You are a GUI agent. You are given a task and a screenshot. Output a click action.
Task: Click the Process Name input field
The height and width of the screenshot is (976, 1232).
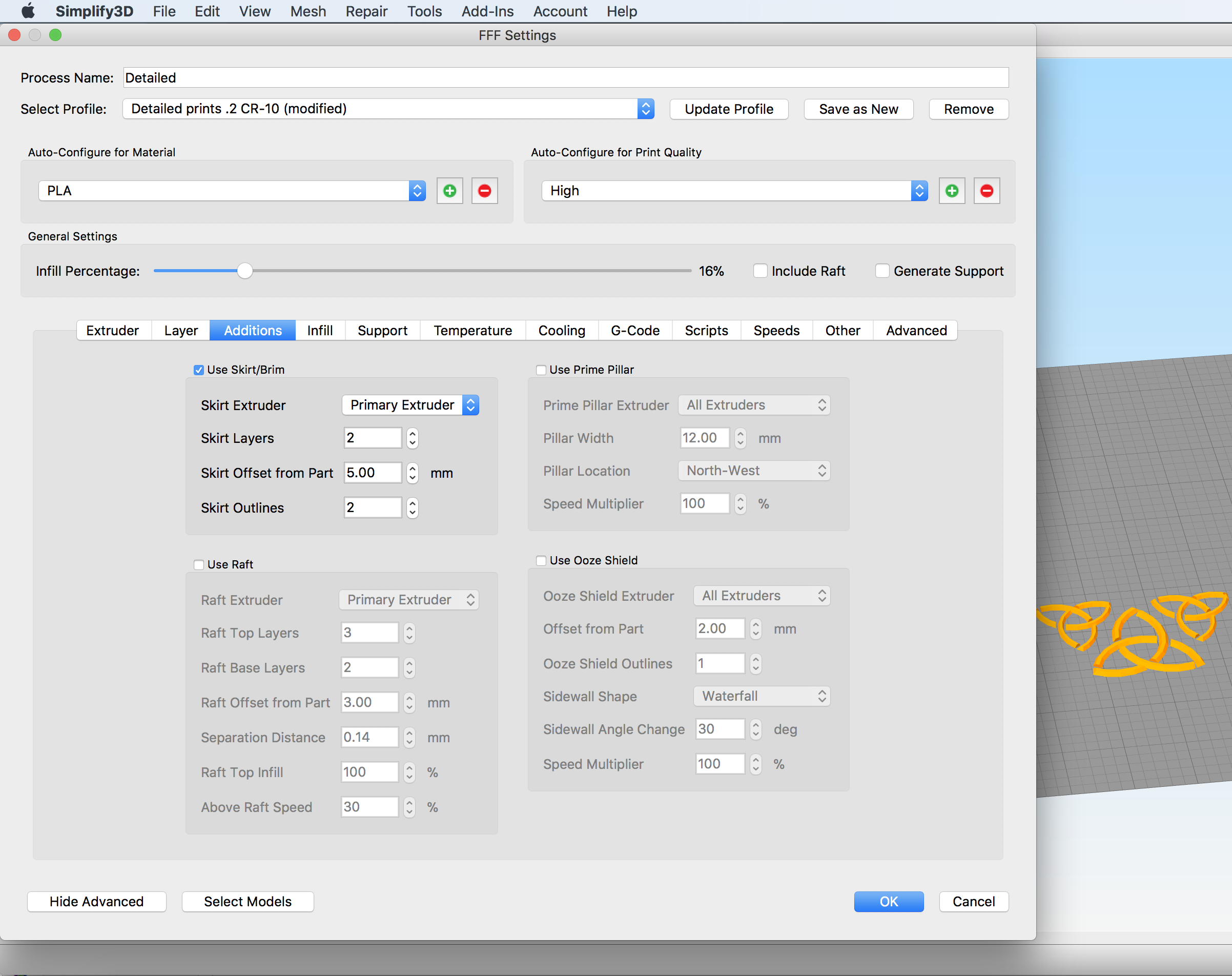tap(566, 78)
